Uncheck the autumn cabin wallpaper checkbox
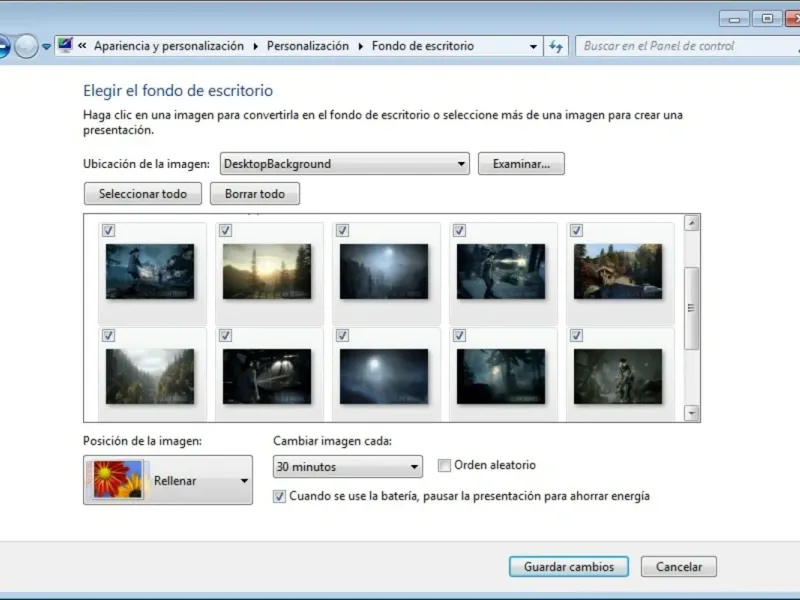Viewport: 800px width, 600px height. coord(577,231)
